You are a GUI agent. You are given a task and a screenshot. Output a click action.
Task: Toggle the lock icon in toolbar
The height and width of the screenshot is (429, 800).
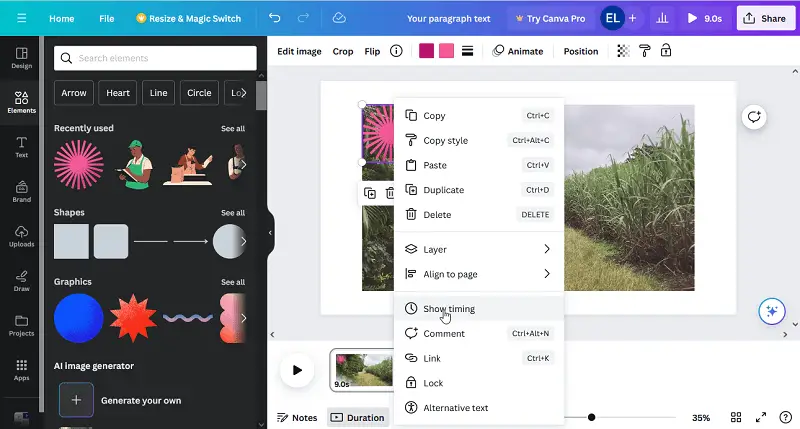[666, 51]
